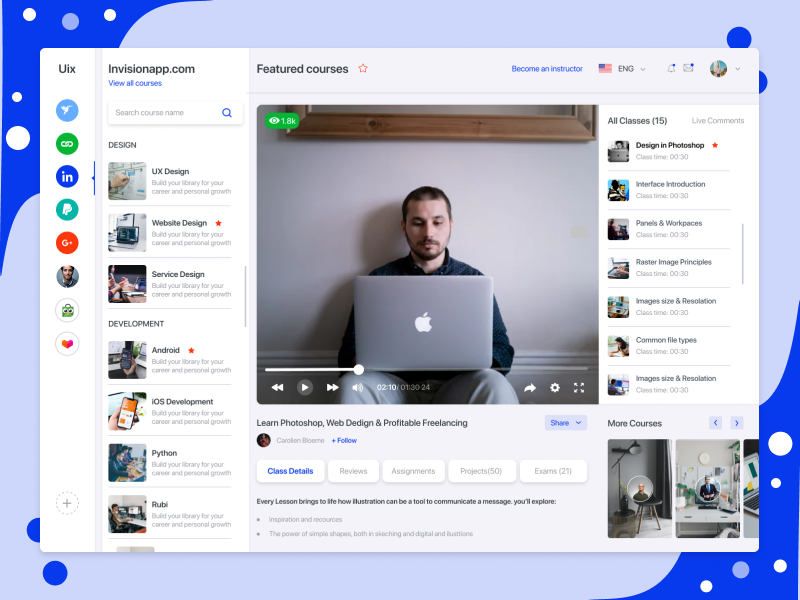800x600 pixels.
Task: Click the LinkedIn icon in sidebar
Action: tap(67, 177)
